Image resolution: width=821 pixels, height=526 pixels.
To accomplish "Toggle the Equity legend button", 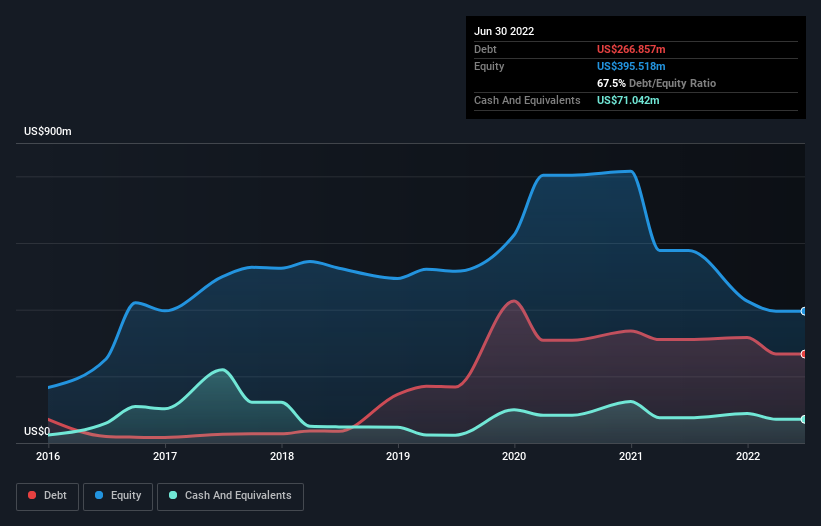I will pos(118,496).
